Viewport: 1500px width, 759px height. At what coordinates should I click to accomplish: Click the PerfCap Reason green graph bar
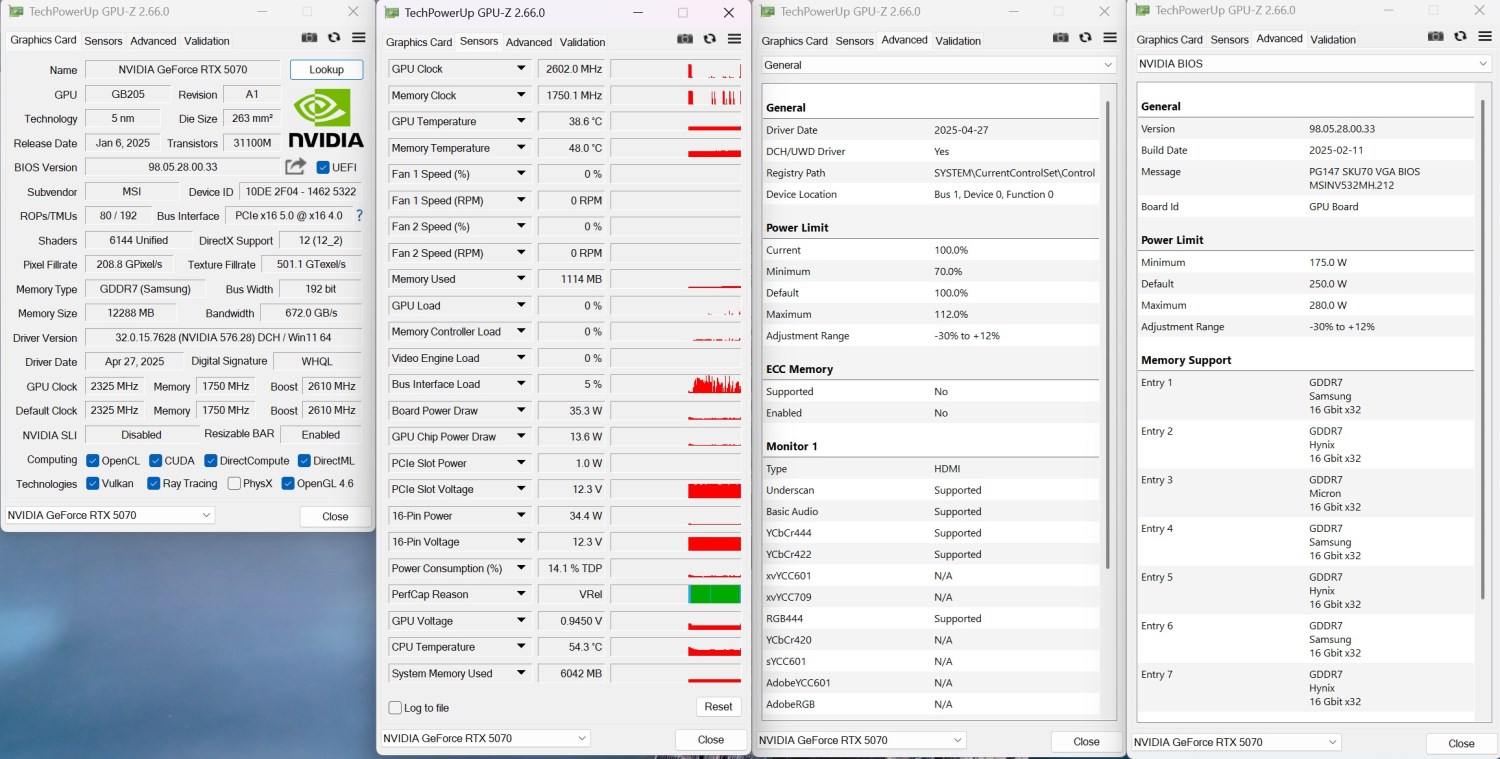tap(714, 594)
